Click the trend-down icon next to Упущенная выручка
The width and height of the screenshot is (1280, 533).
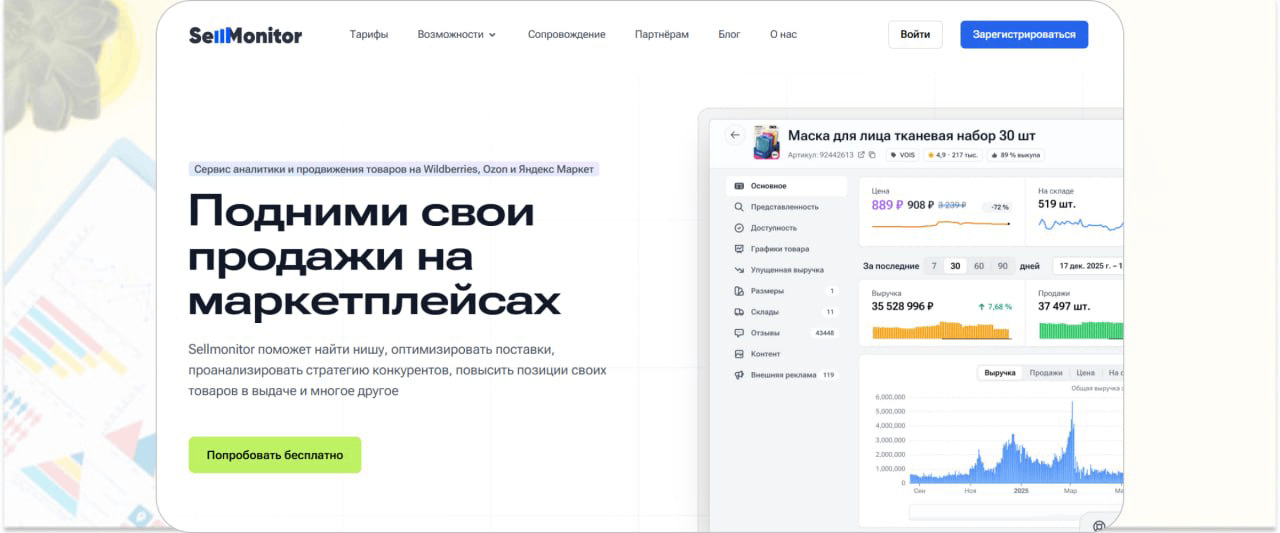click(739, 270)
